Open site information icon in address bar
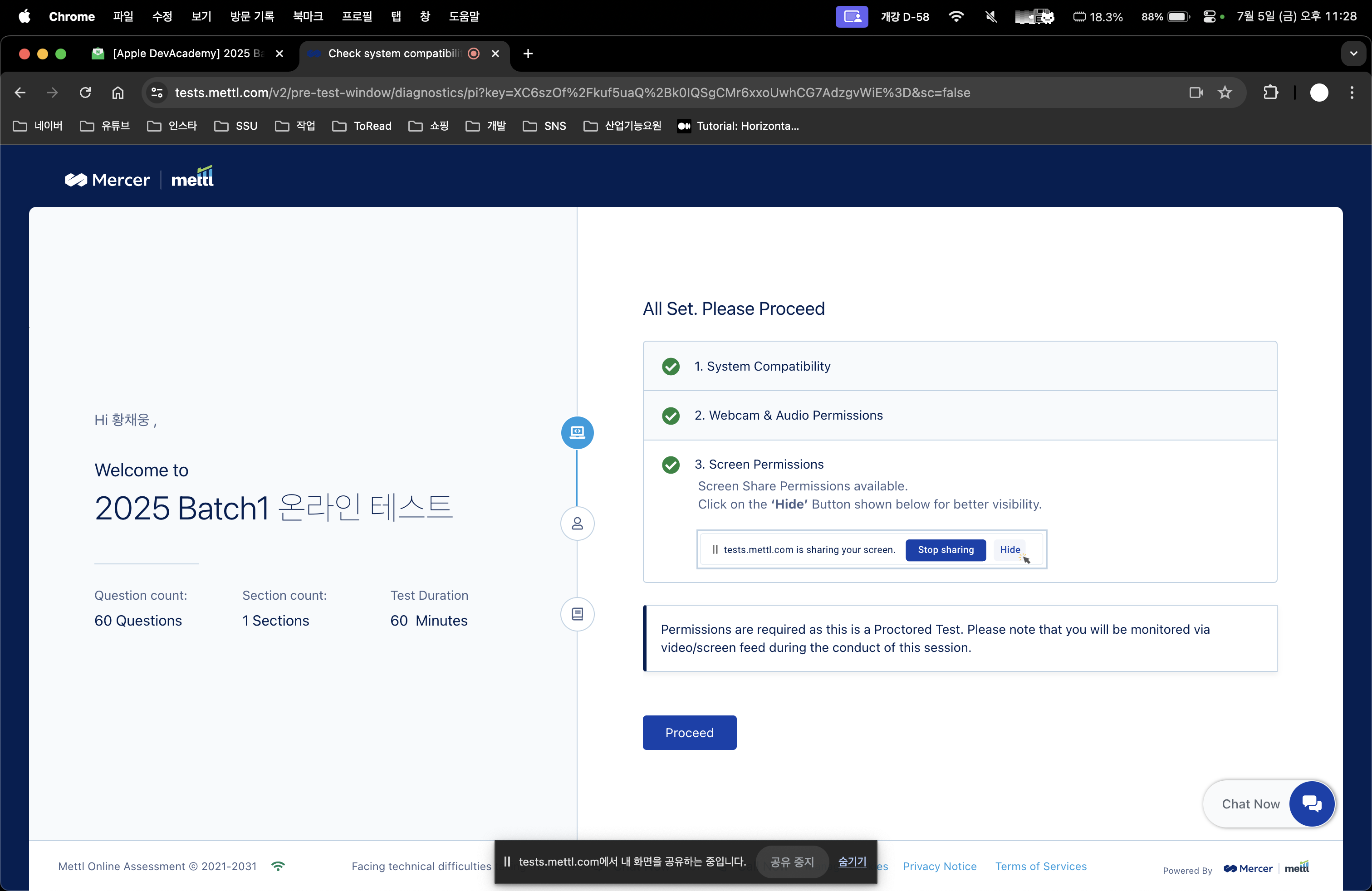Screen dimensions: 1372x891 tap(157, 93)
